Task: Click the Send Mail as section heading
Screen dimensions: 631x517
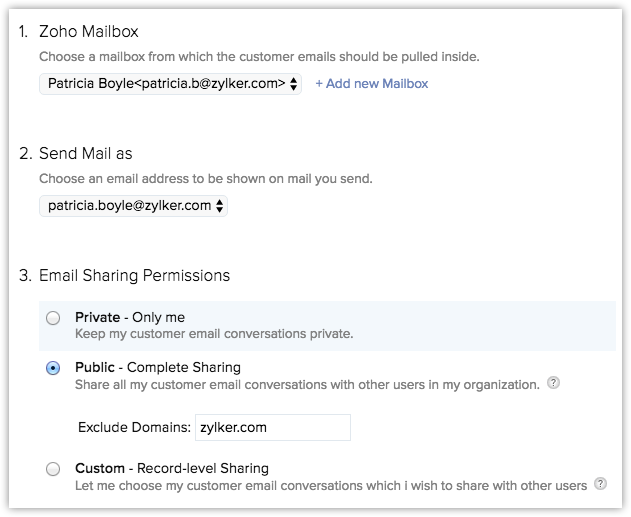Action: point(85,154)
